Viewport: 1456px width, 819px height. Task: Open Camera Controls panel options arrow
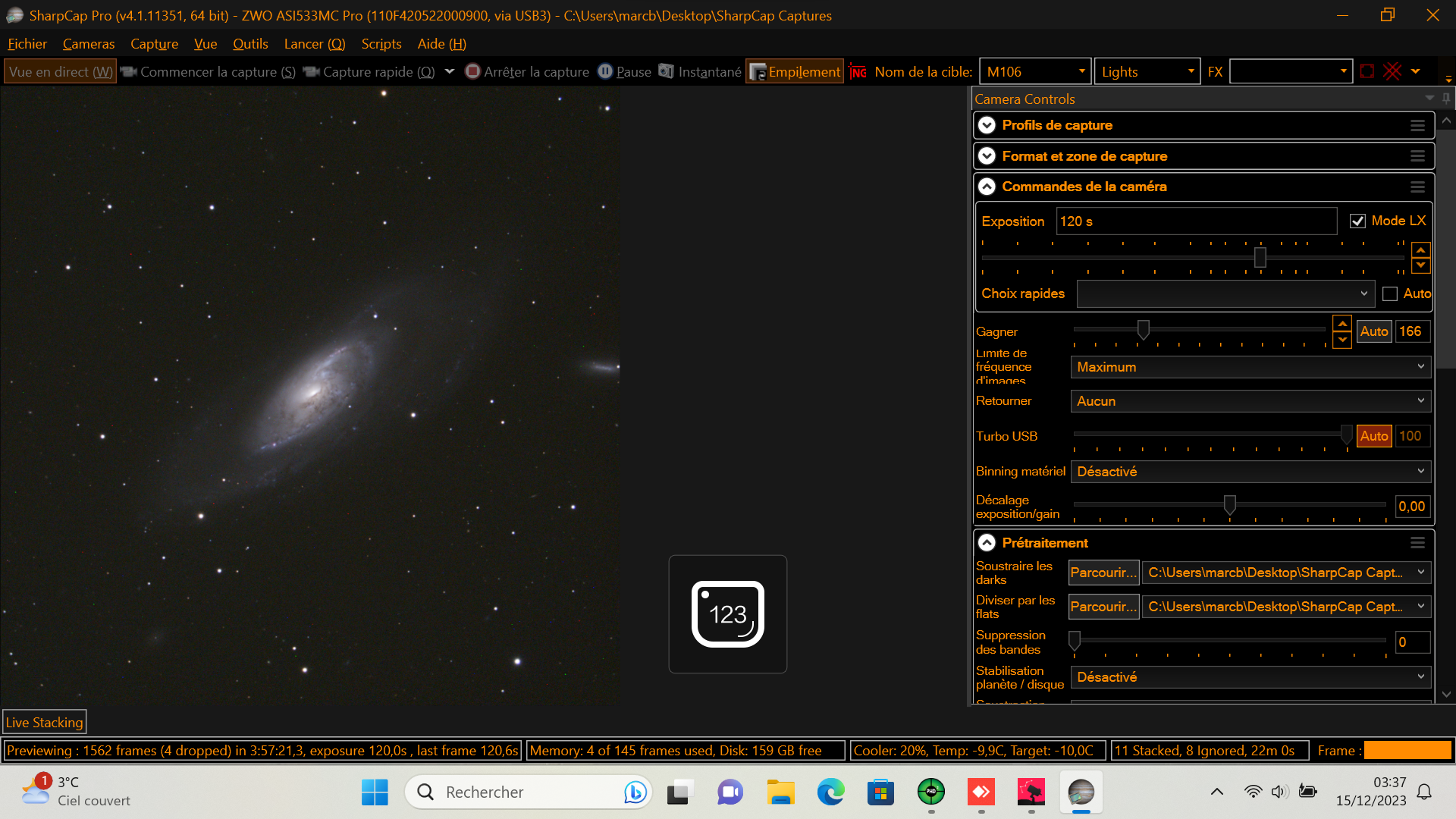pyautogui.click(x=1429, y=99)
